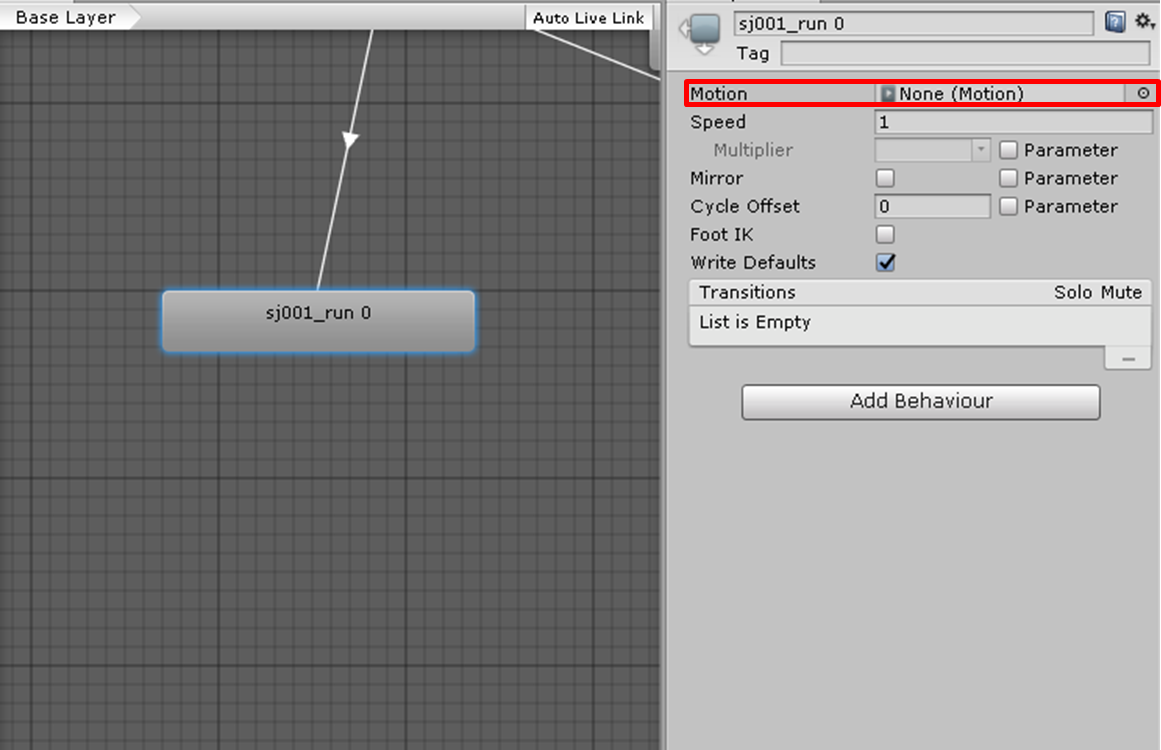1161x750 pixels.
Task: Toggle the Foot IK checkbox
Action: [x=885, y=235]
